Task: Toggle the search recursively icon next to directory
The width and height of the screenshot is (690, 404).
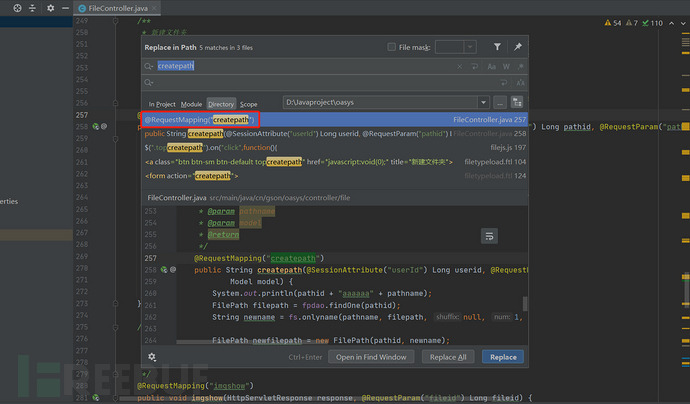Action: (517, 102)
